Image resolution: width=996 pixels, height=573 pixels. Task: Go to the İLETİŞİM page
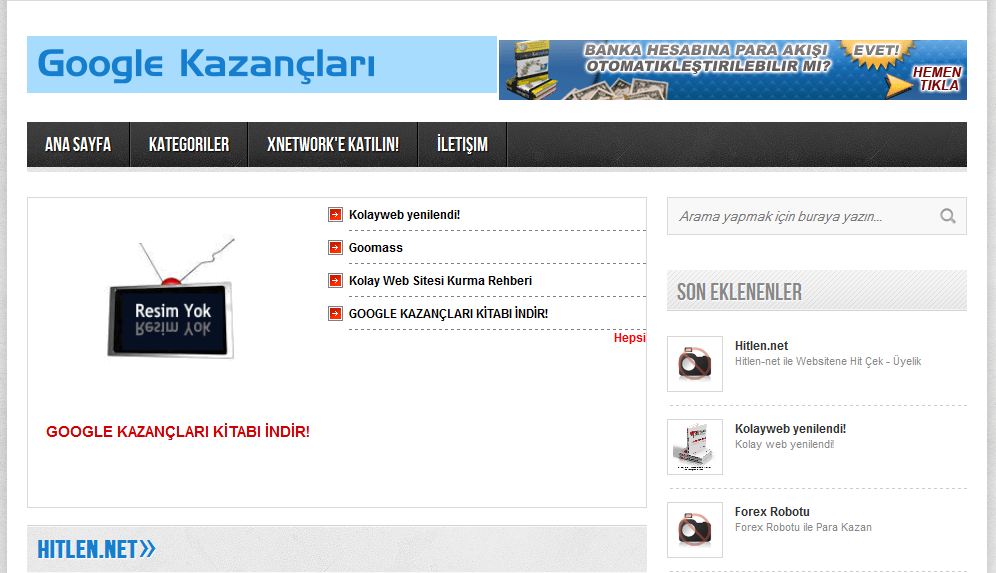462,144
